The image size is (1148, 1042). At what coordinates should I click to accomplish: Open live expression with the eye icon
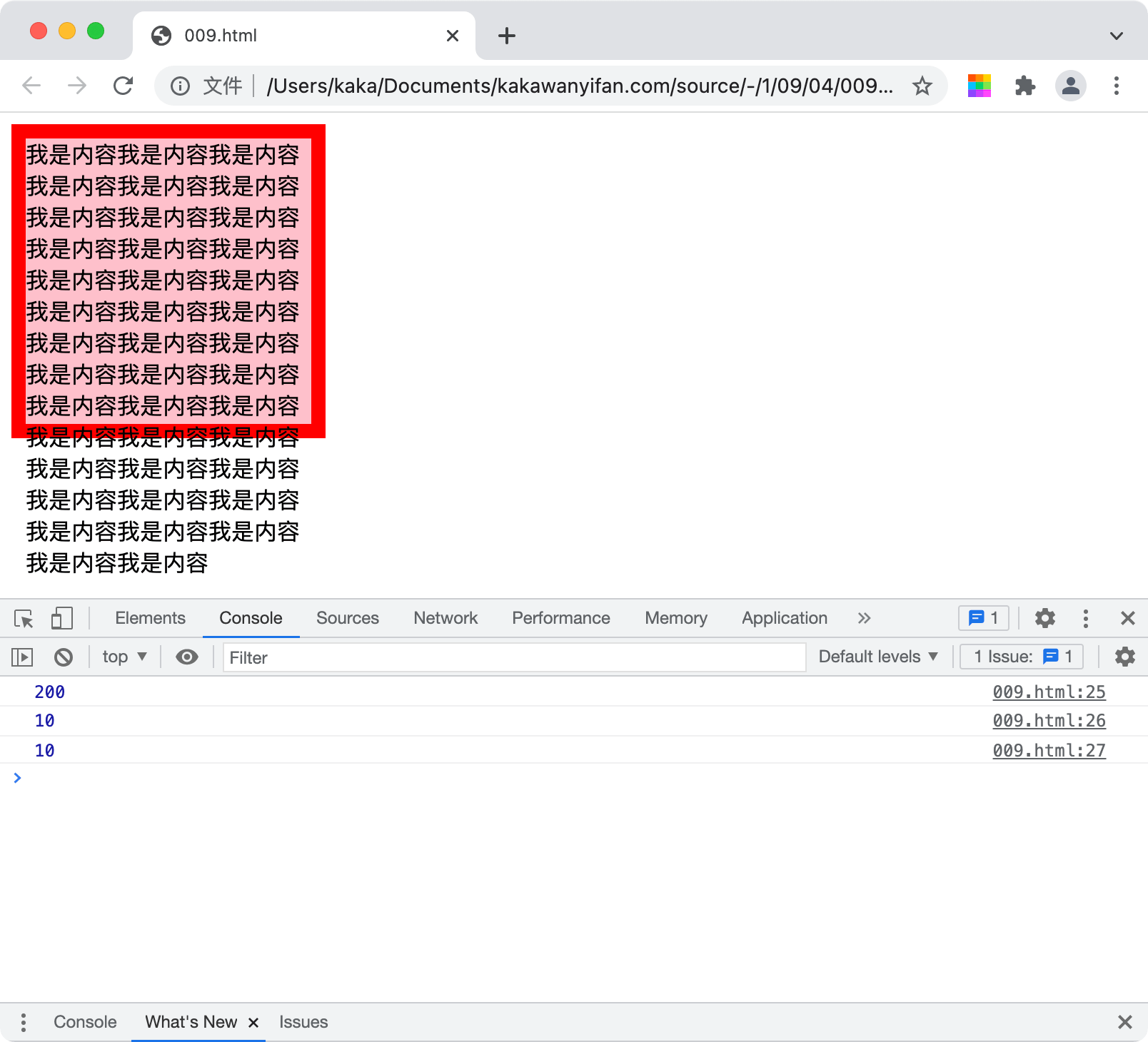click(187, 657)
